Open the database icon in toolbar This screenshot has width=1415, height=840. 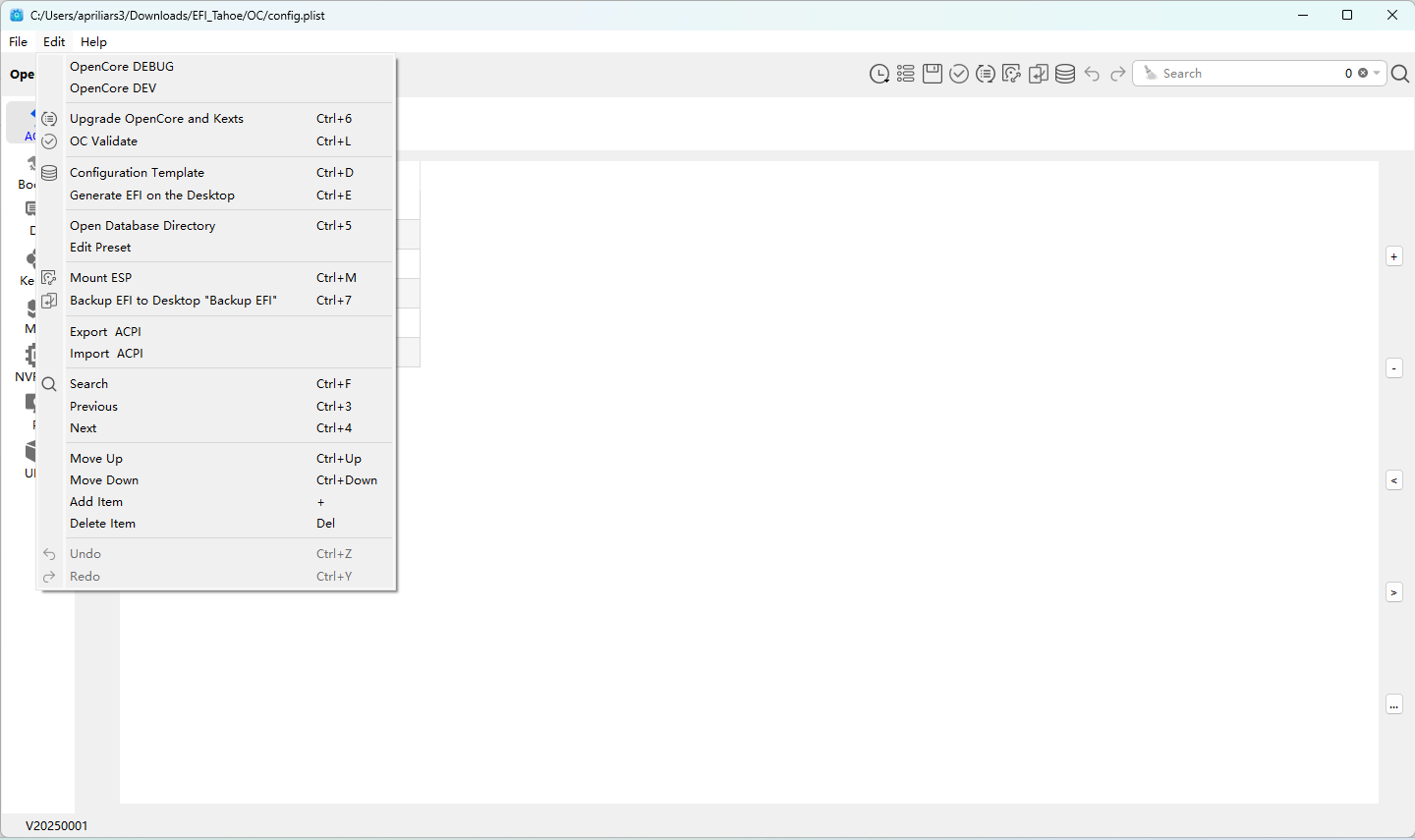pos(1064,74)
